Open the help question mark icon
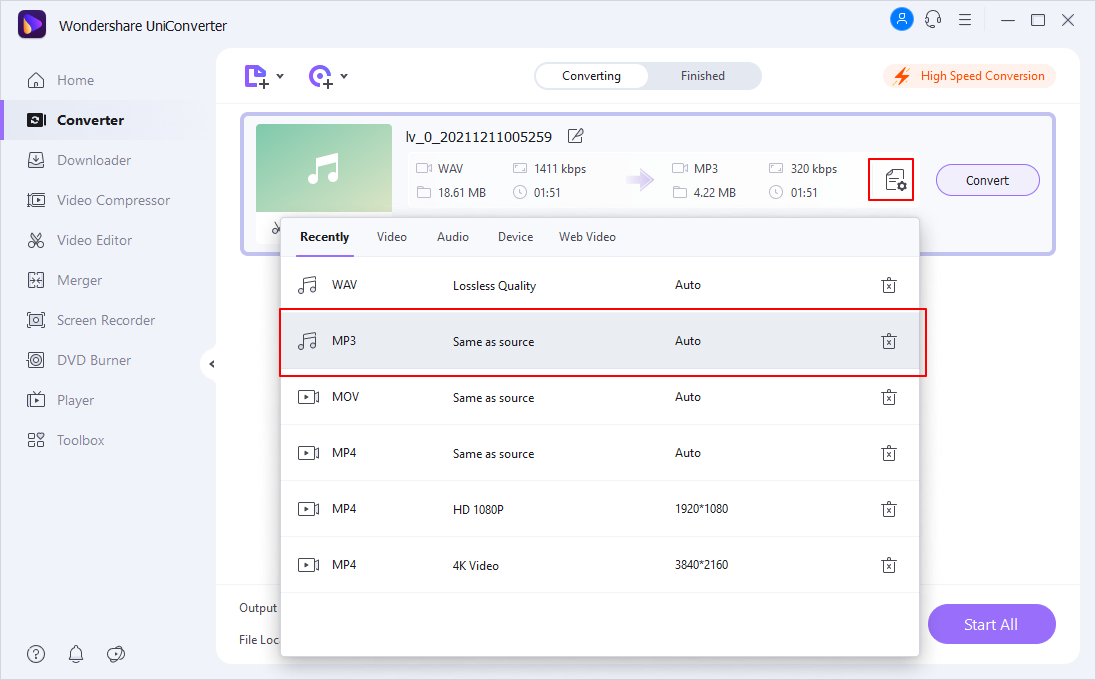 pyautogui.click(x=36, y=654)
